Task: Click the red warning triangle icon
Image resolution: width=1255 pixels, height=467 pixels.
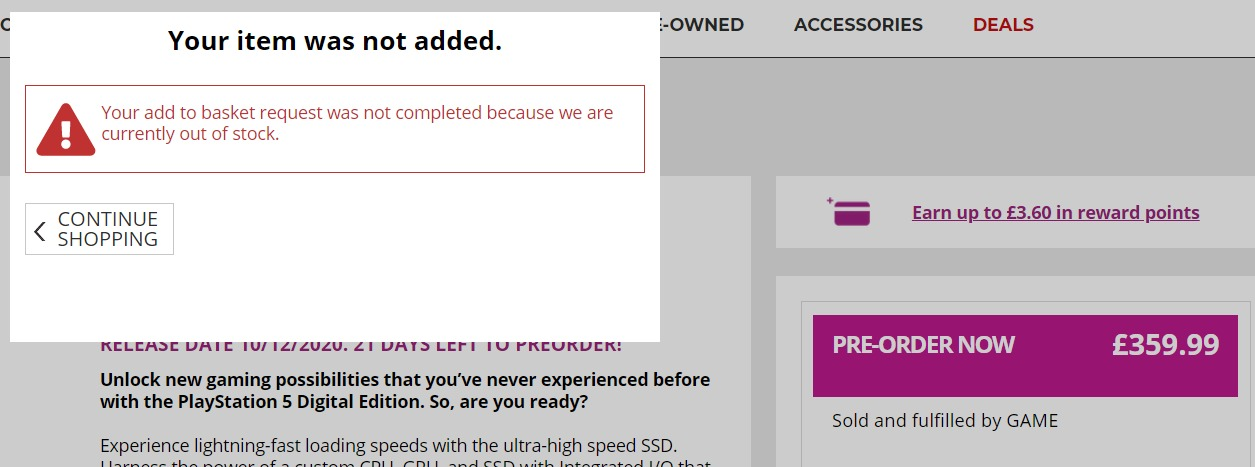Action: coord(65,130)
